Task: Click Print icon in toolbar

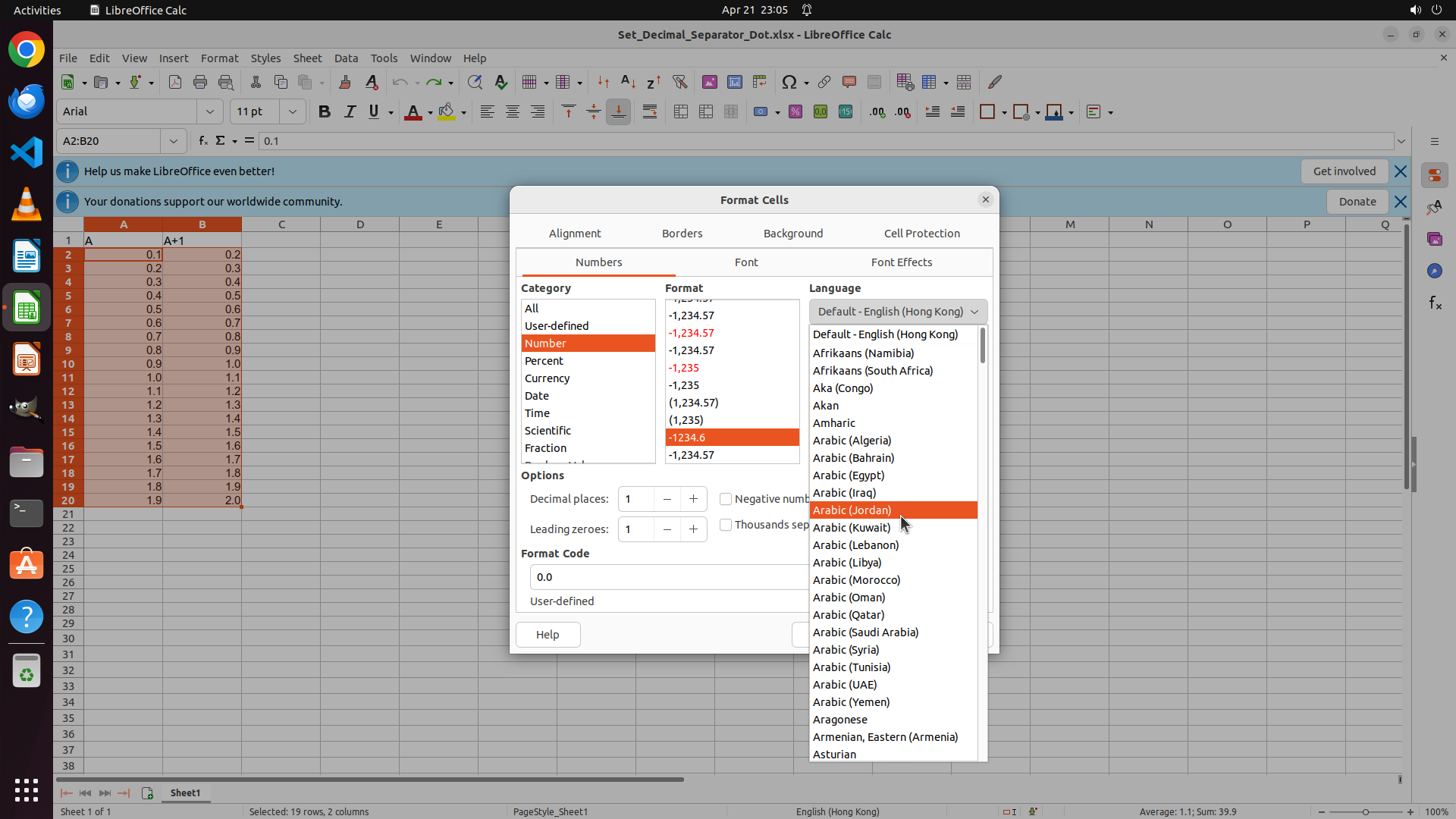Action: coord(200,82)
